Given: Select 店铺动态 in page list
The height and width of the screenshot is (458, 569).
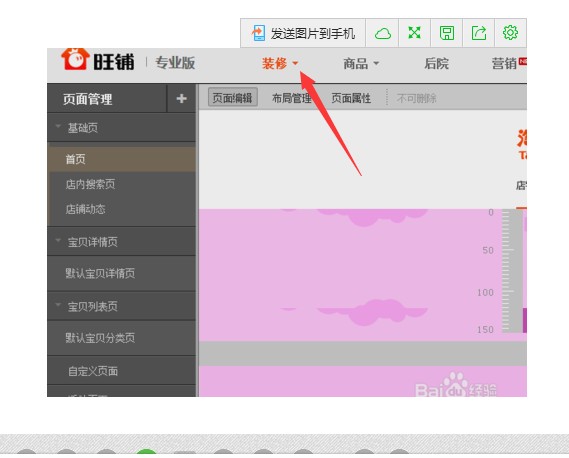Looking at the screenshot, I should point(122,209).
